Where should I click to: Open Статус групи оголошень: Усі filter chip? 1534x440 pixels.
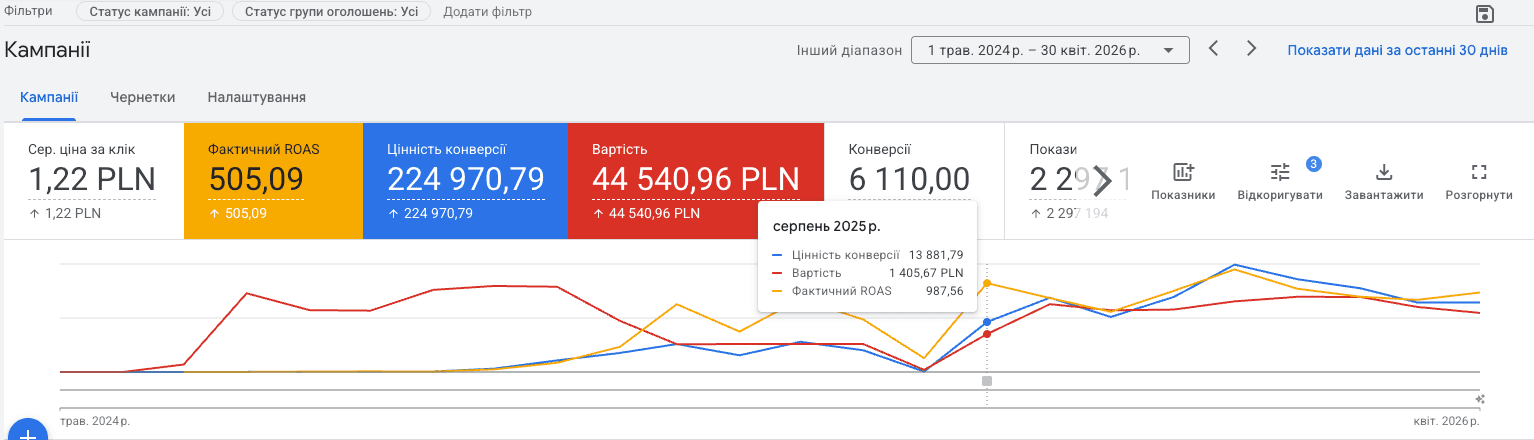pos(331,12)
